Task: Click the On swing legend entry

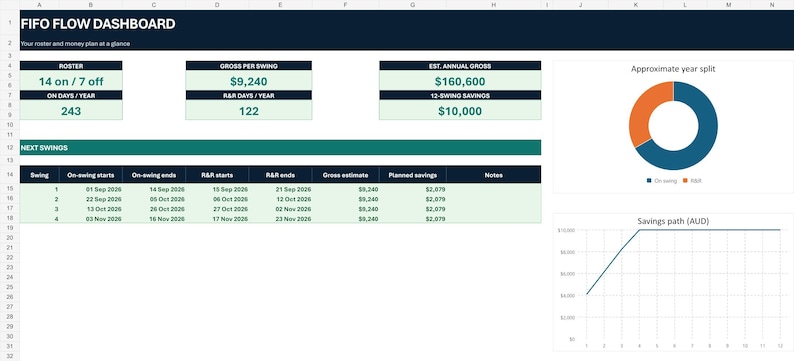Action: tap(662, 181)
